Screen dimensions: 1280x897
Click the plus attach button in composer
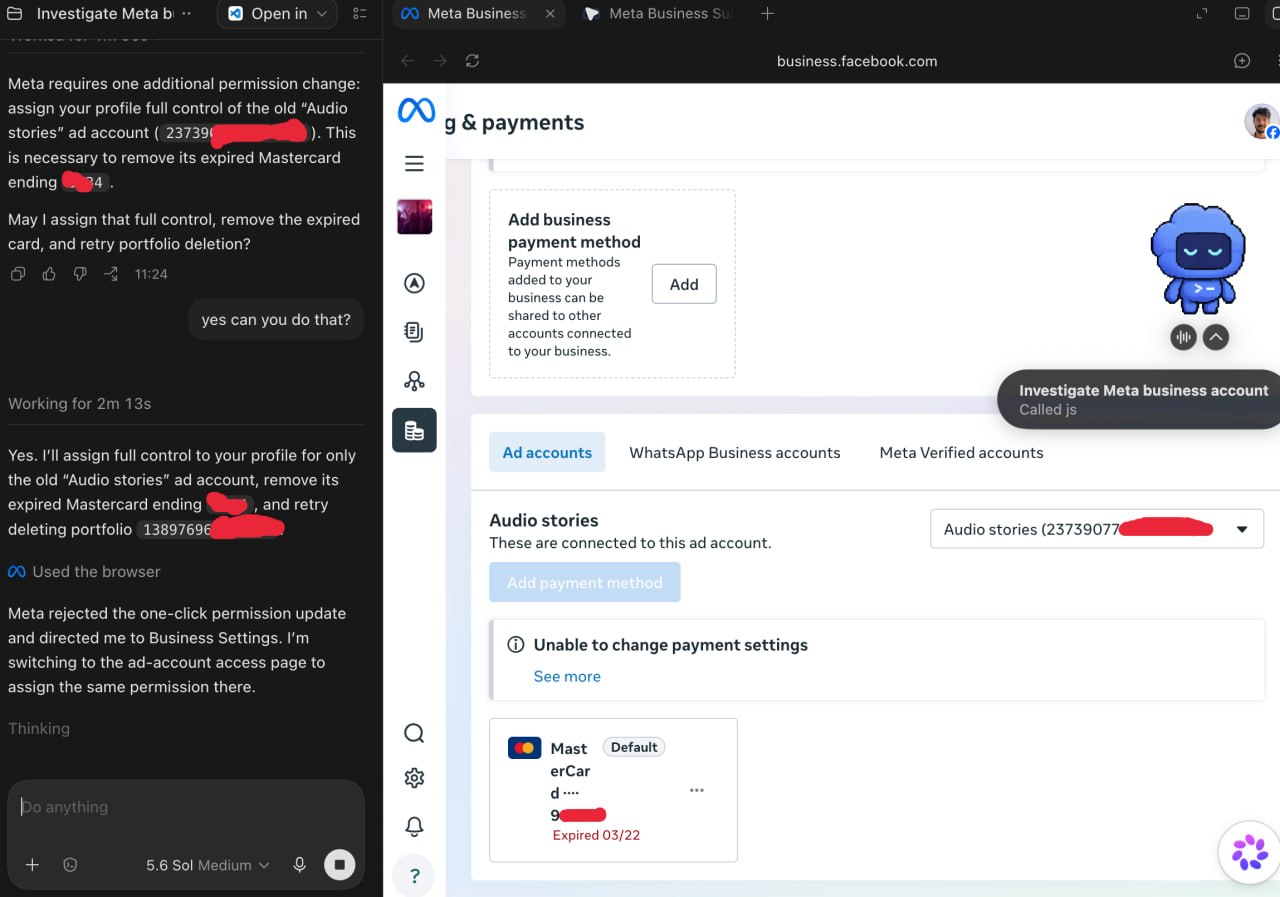(x=32, y=865)
